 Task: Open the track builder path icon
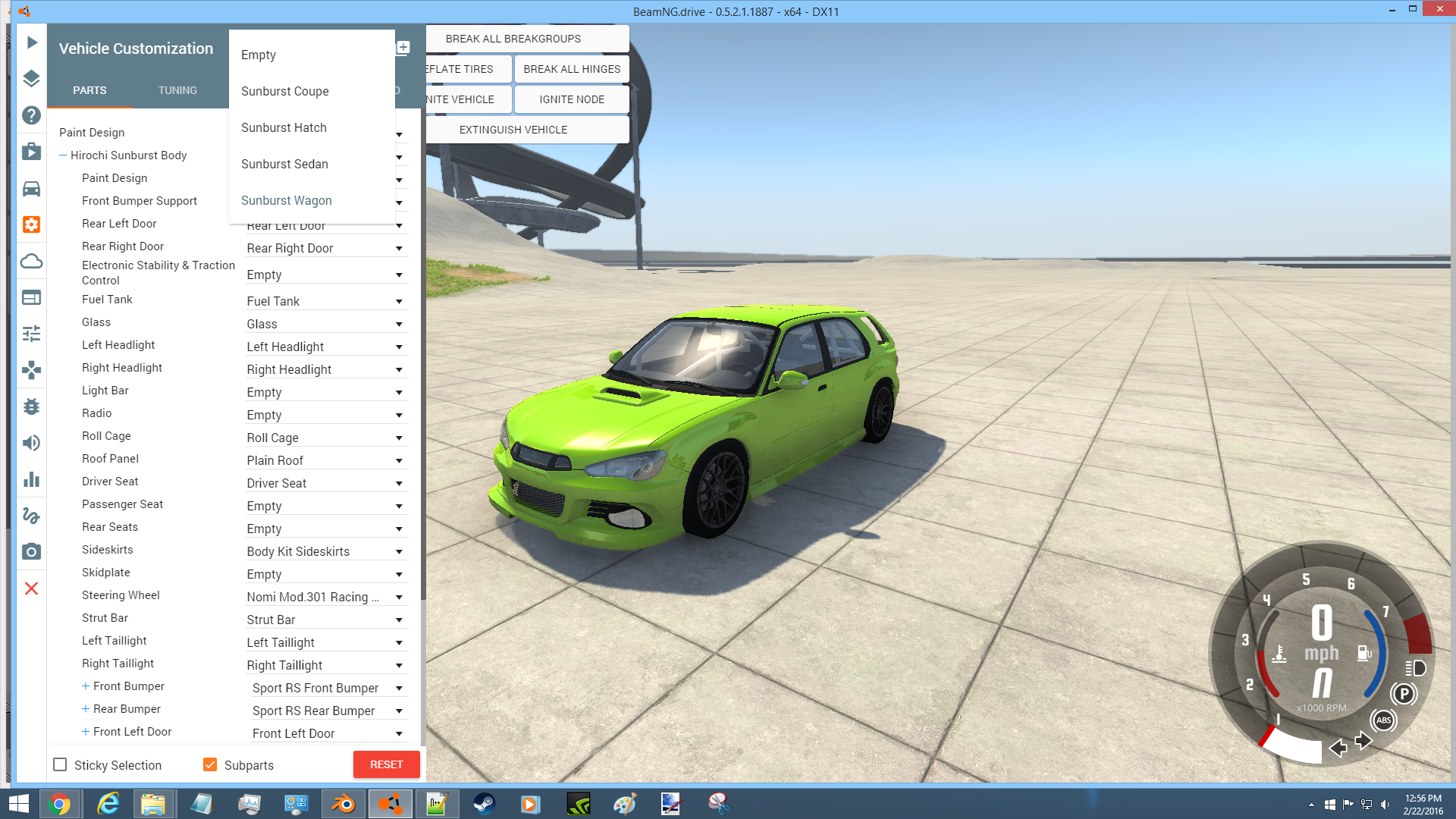pos(31,516)
